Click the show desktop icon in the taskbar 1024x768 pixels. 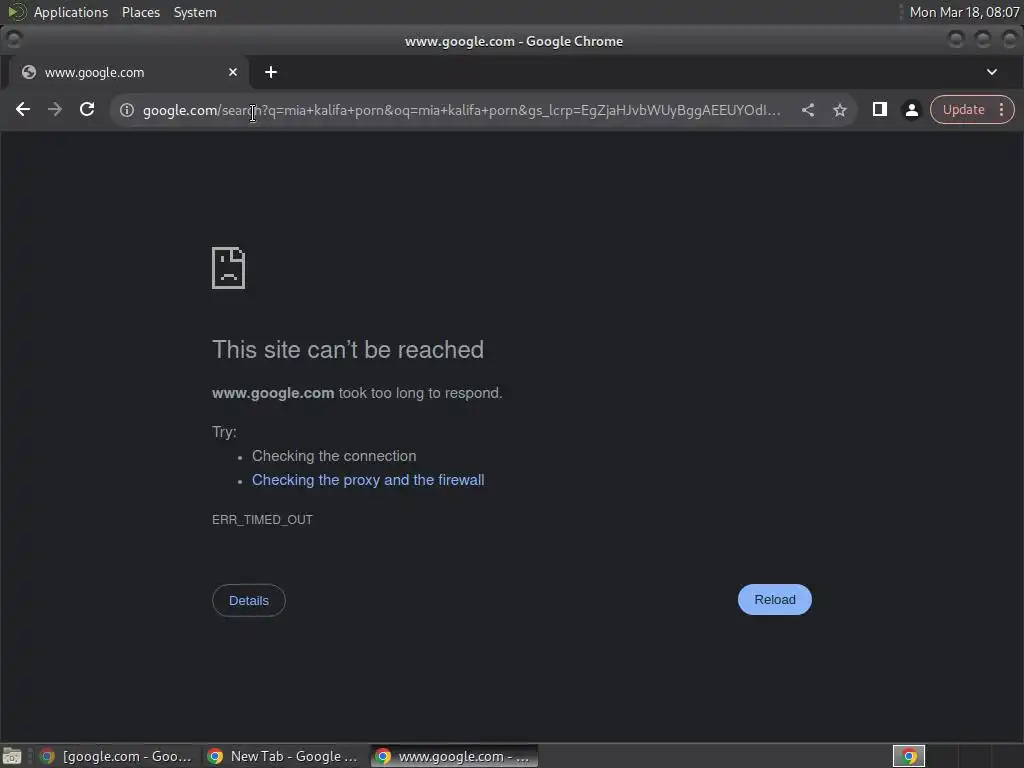click(12, 756)
